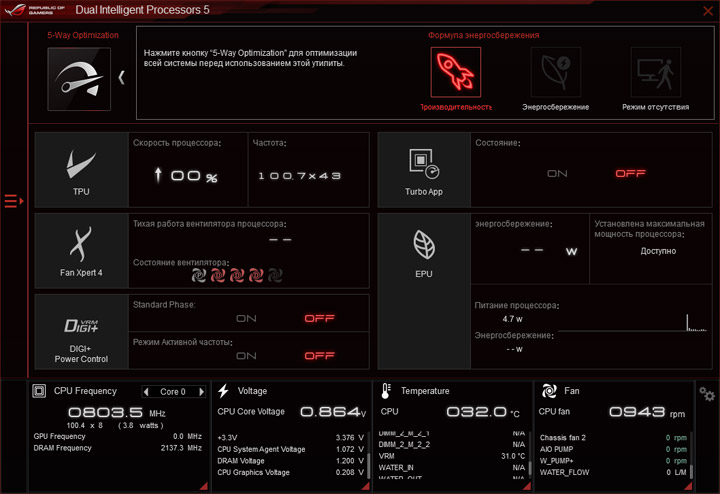This screenshot has height=494, width=720.
Task: Click the W_PUMP+ fan row
Action: pyautogui.click(x=613, y=460)
